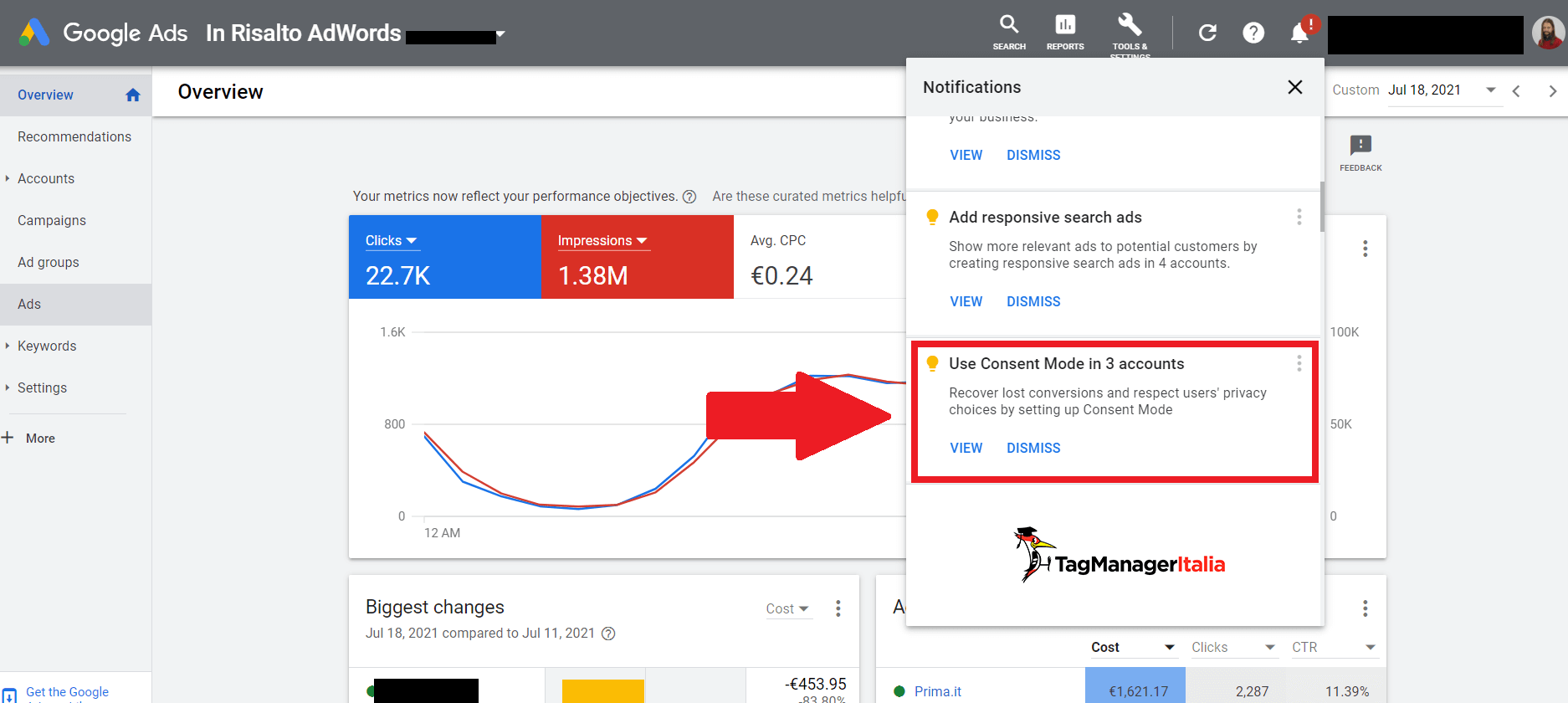Click the 11.39% CTR value

point(1347,691)
